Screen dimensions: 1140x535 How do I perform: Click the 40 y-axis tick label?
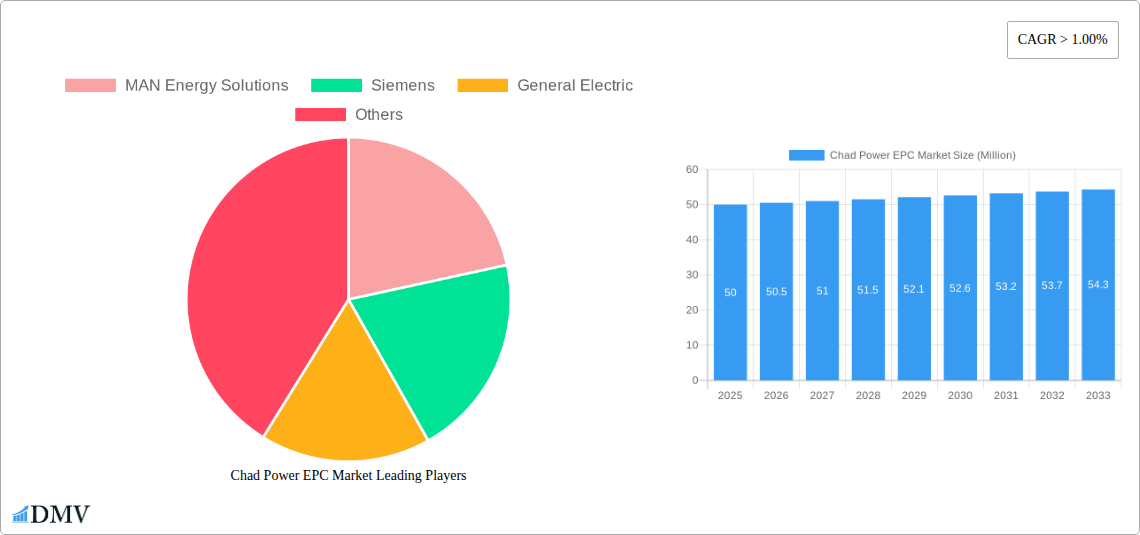click(x=691, y=240)
